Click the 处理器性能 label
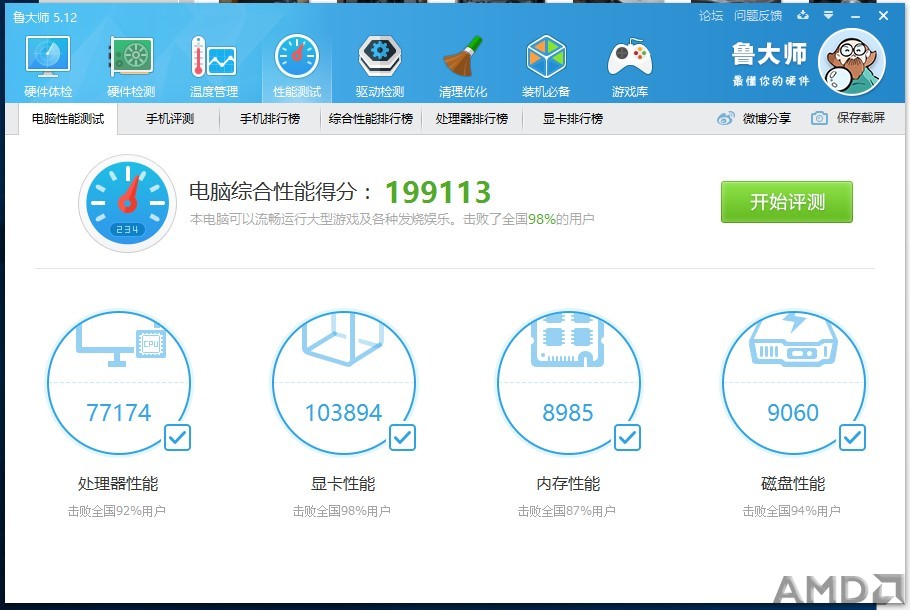This screenshot has height=610, width=910. click(118, 483)
